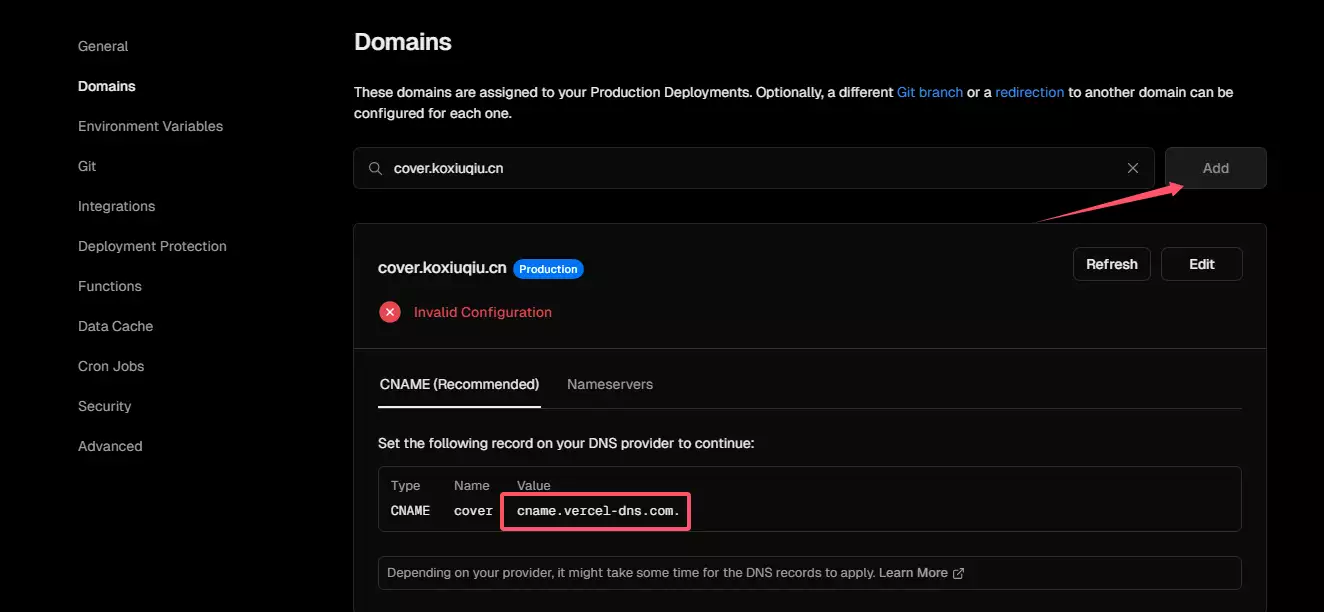Open General settings in sidebar
This screenshot has width=1324, height=612.
point(103,46)
